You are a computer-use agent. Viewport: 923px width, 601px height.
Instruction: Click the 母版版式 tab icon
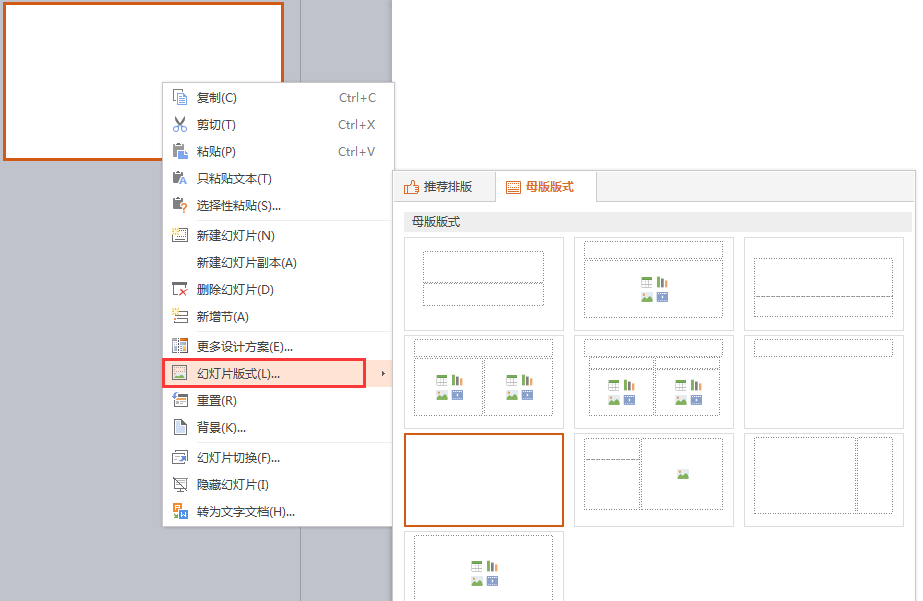513,187
